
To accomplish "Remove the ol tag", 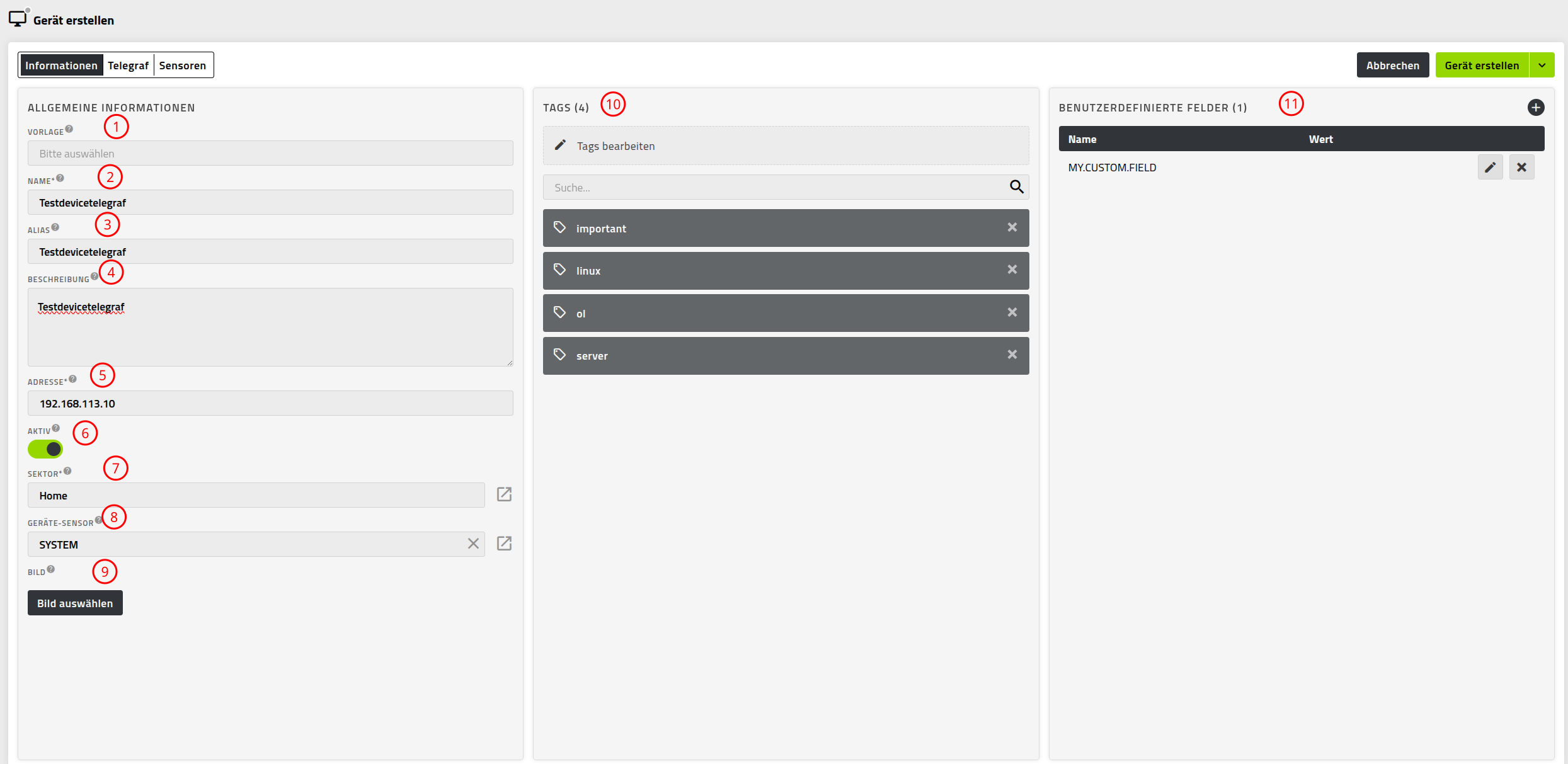I will click(x=1012, y=312).
